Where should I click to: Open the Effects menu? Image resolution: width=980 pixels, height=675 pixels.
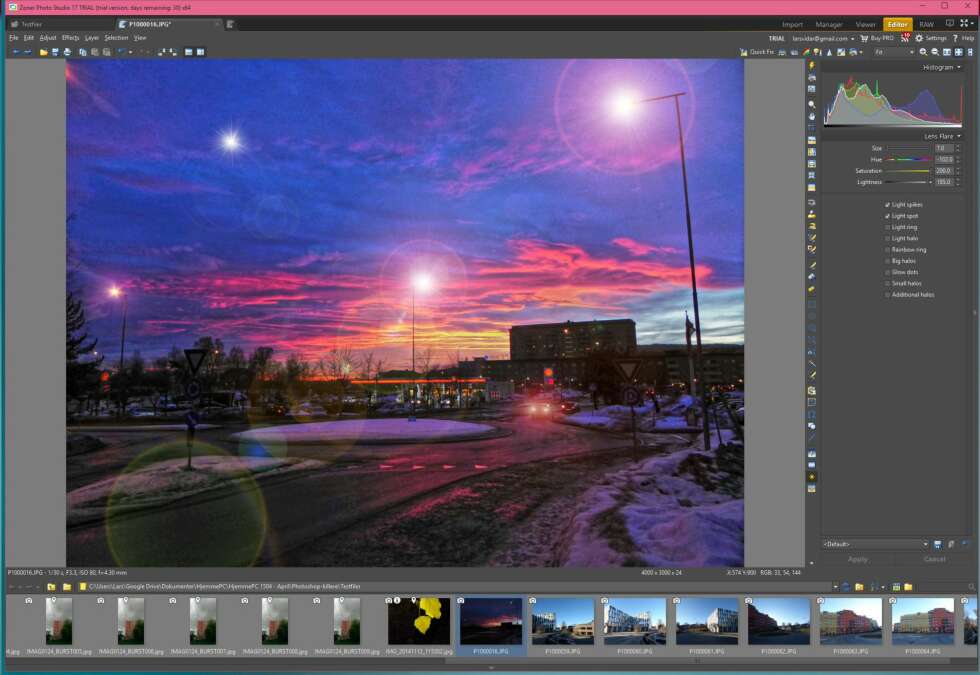pos(71,38)
